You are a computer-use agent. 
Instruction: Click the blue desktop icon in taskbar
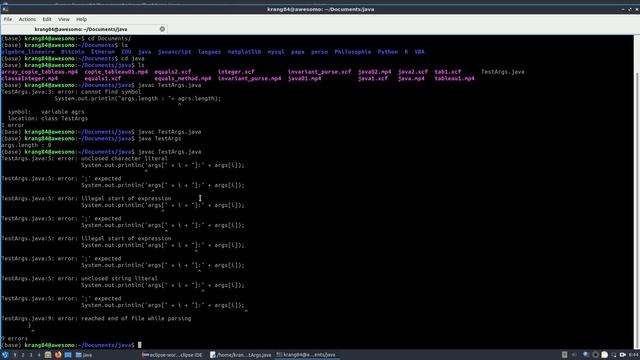tap(68, 355)
